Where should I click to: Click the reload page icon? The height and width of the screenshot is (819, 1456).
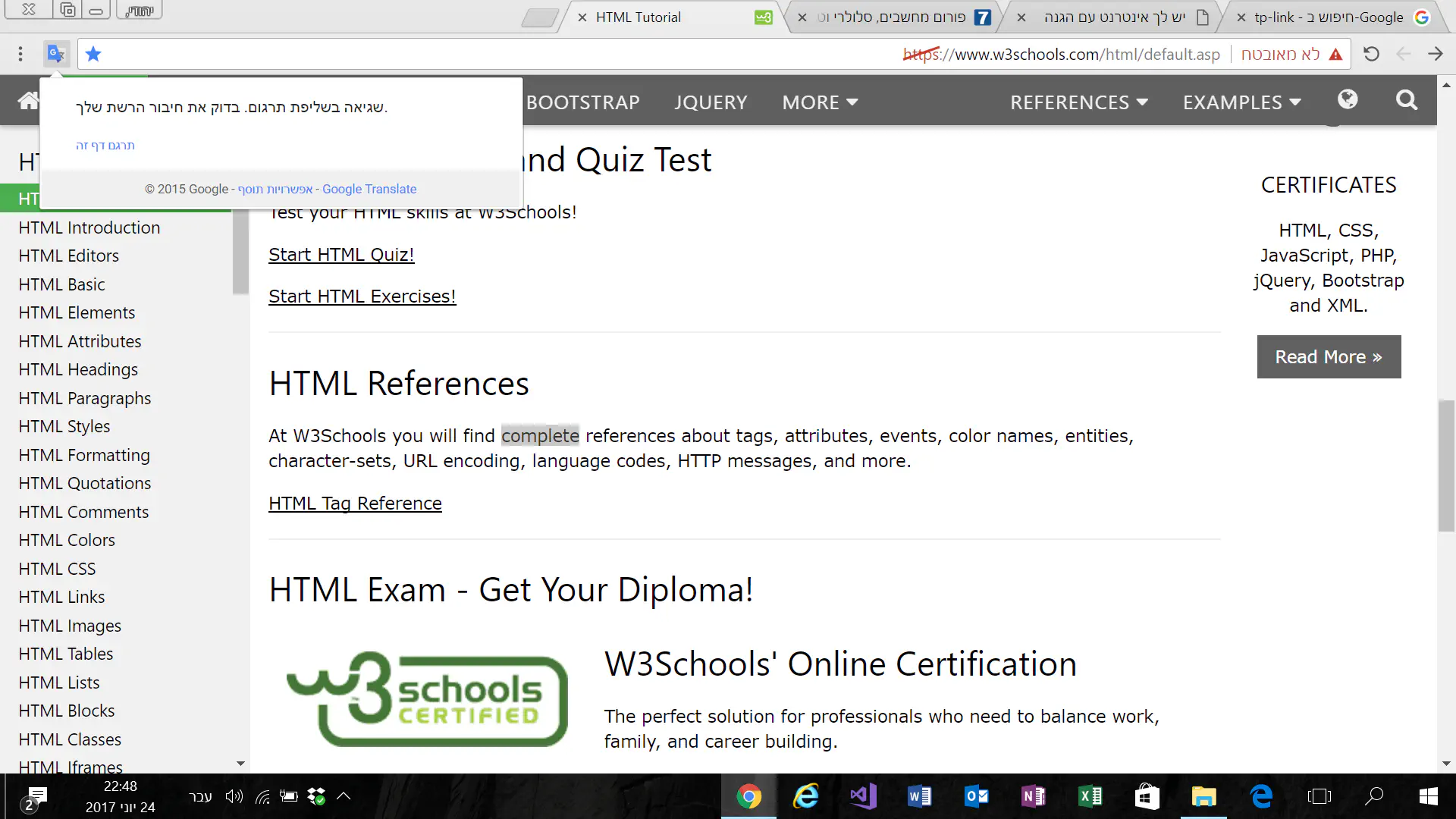(x=1371, y=54)
